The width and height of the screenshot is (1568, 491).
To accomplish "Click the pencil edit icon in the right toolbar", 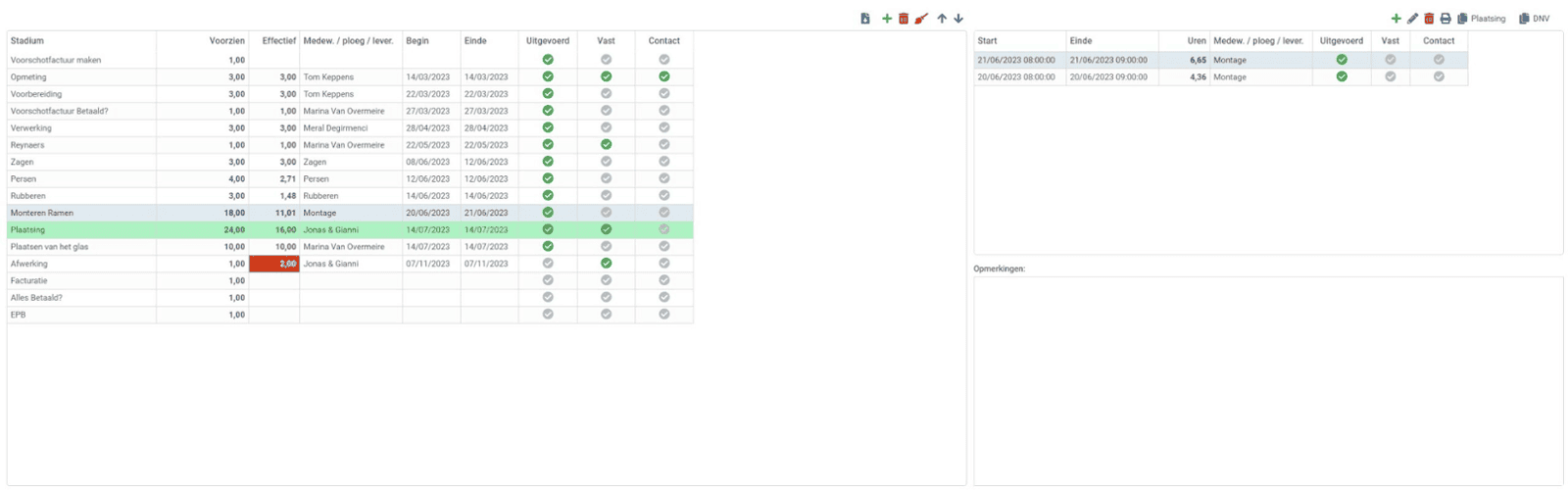I will point(1412,19).
